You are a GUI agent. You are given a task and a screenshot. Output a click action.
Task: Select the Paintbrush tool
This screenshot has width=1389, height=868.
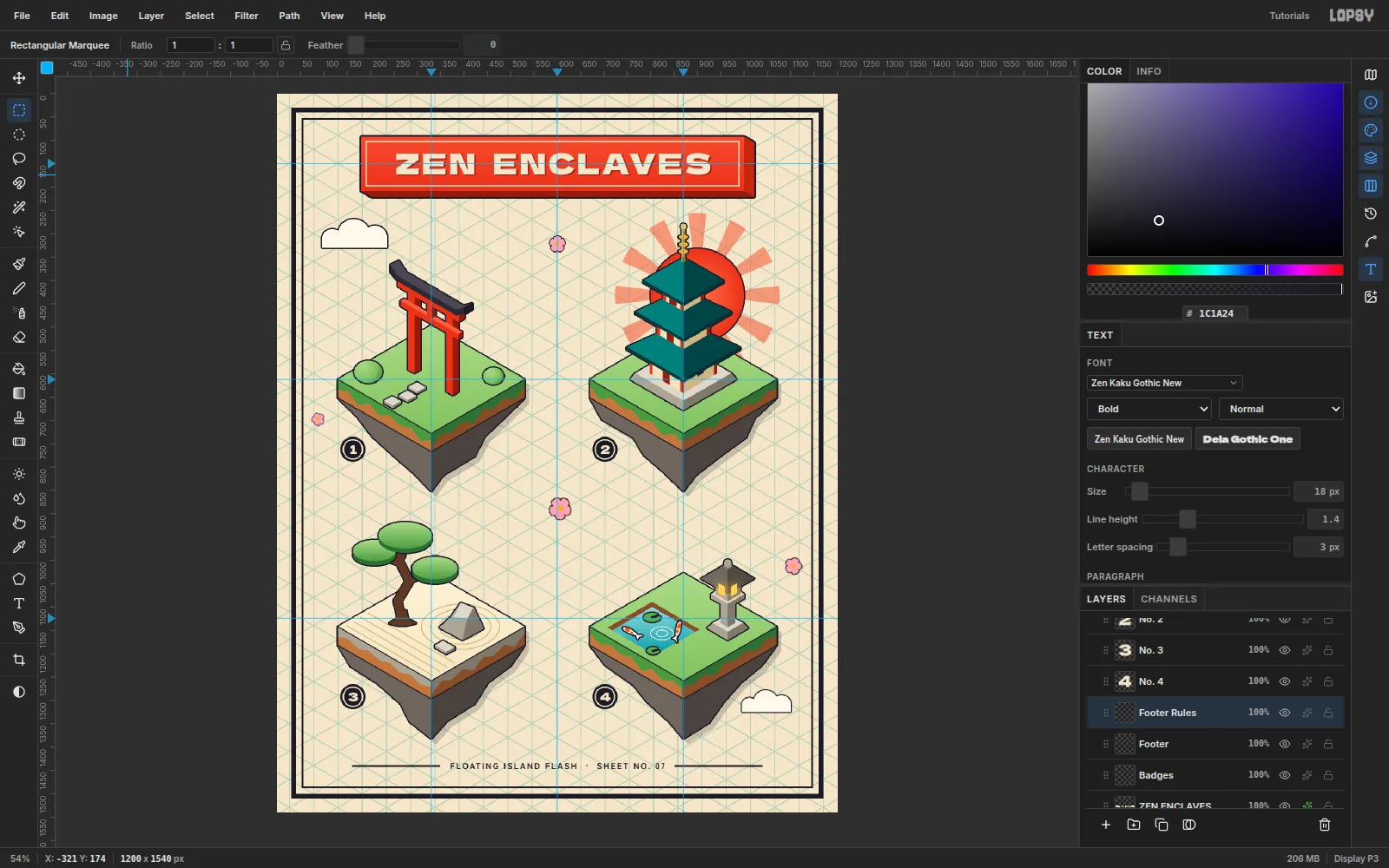click(x=19, y=264)
